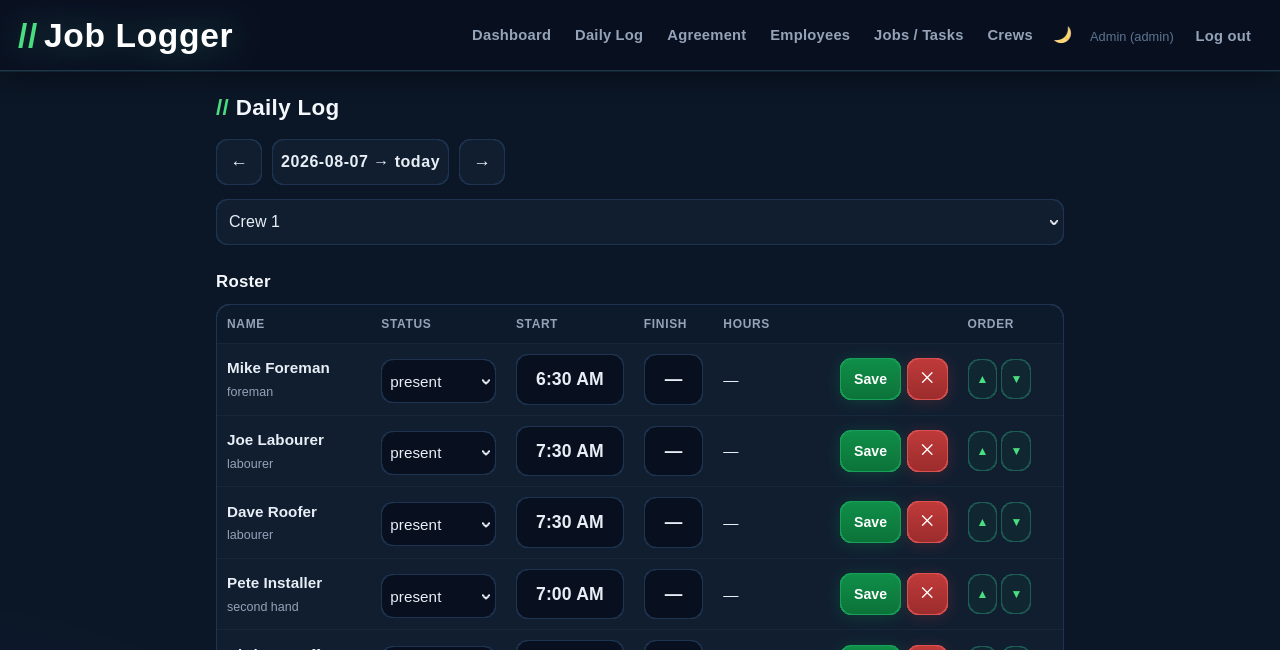
Task: Open Pete Installer's status dropdown
Action: (438, 596)
